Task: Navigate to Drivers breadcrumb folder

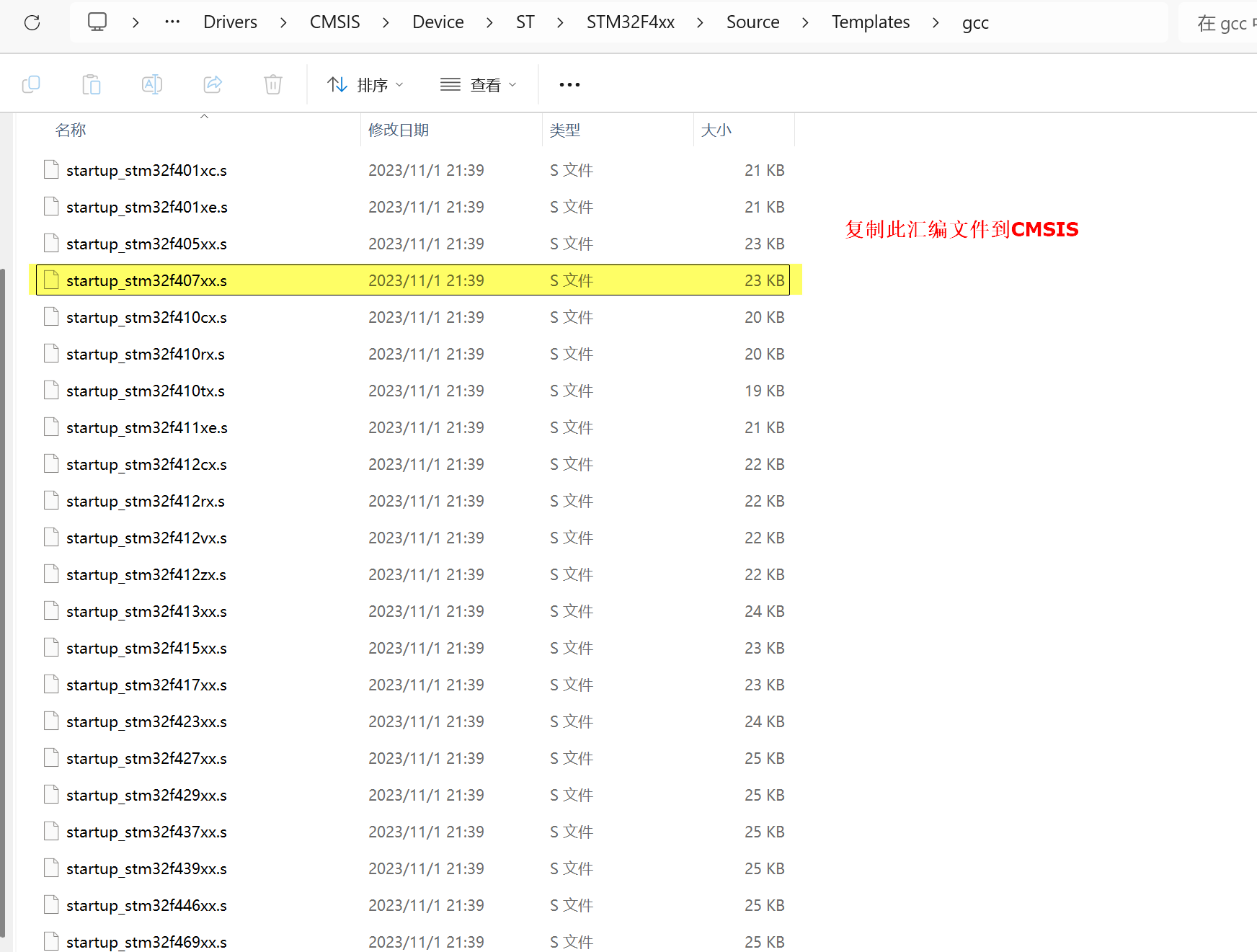Action: [230, 22]
